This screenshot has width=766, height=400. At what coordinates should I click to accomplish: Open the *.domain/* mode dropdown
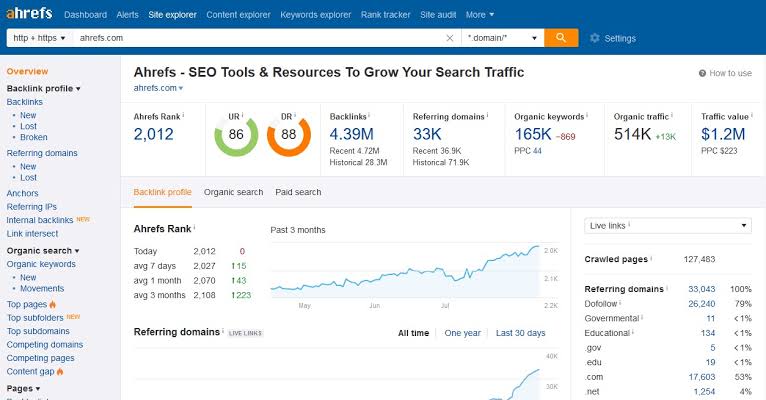502,38
